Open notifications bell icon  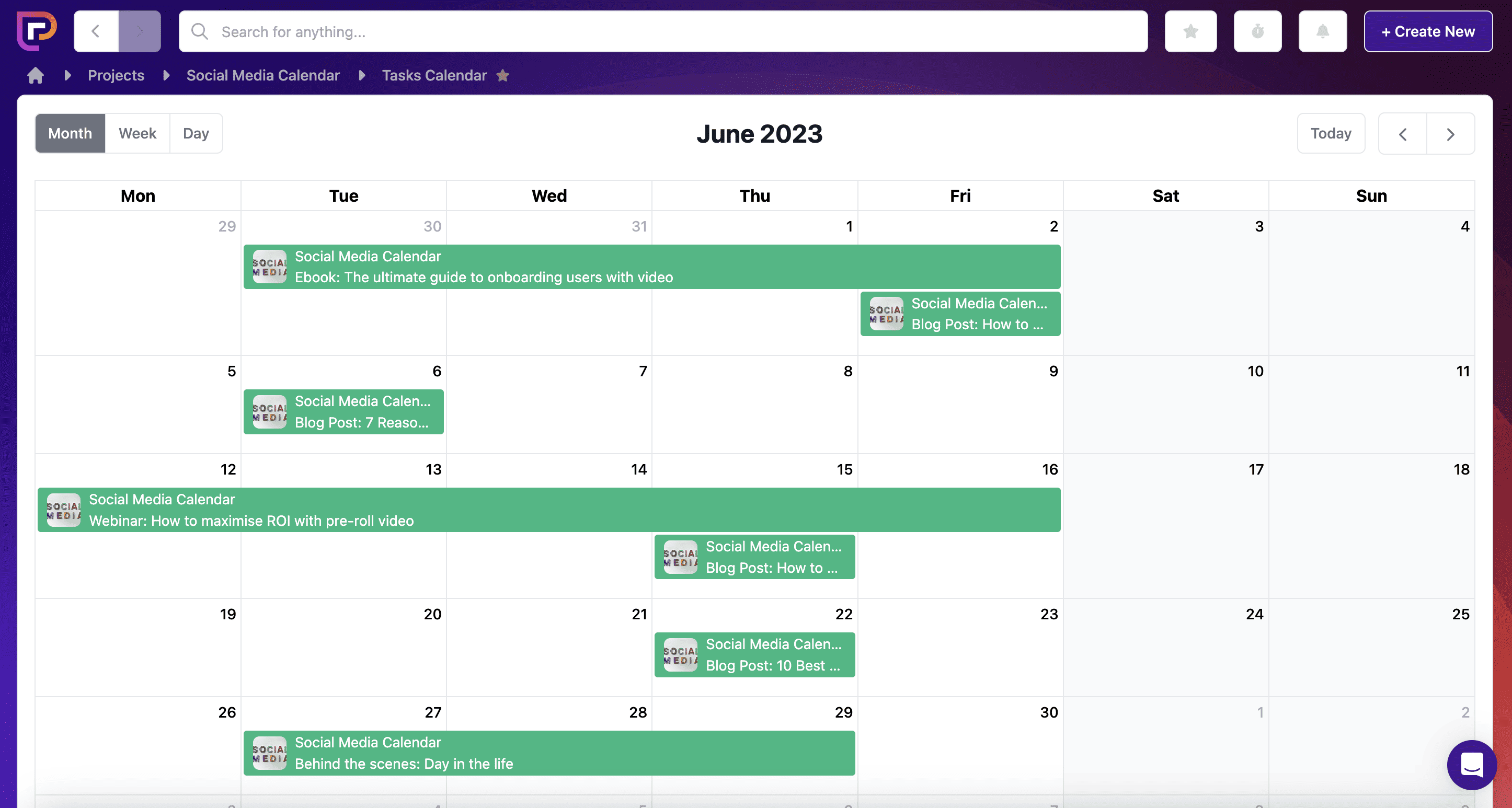tap(1322, 31)
